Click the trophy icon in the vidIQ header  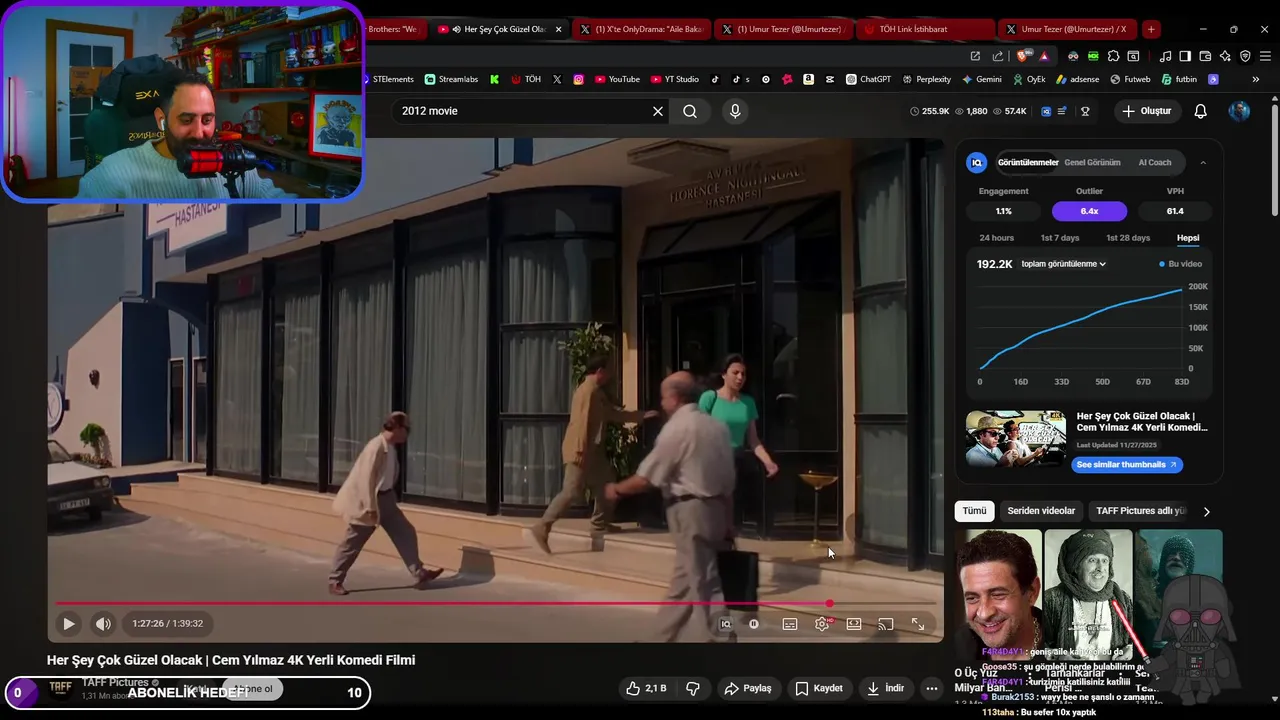(1085, 111)
